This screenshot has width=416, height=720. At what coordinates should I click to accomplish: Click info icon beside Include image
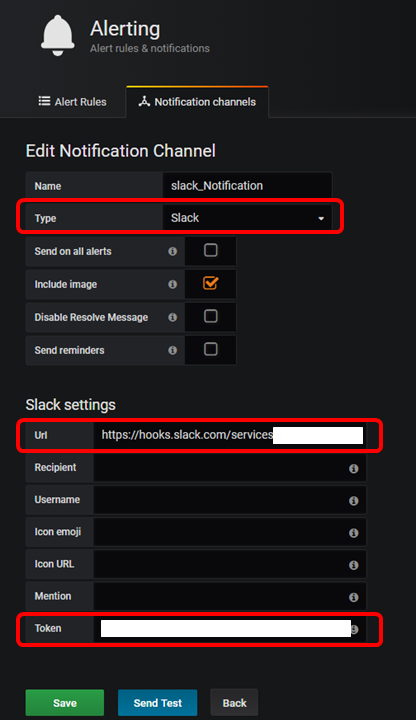point(173,284)
